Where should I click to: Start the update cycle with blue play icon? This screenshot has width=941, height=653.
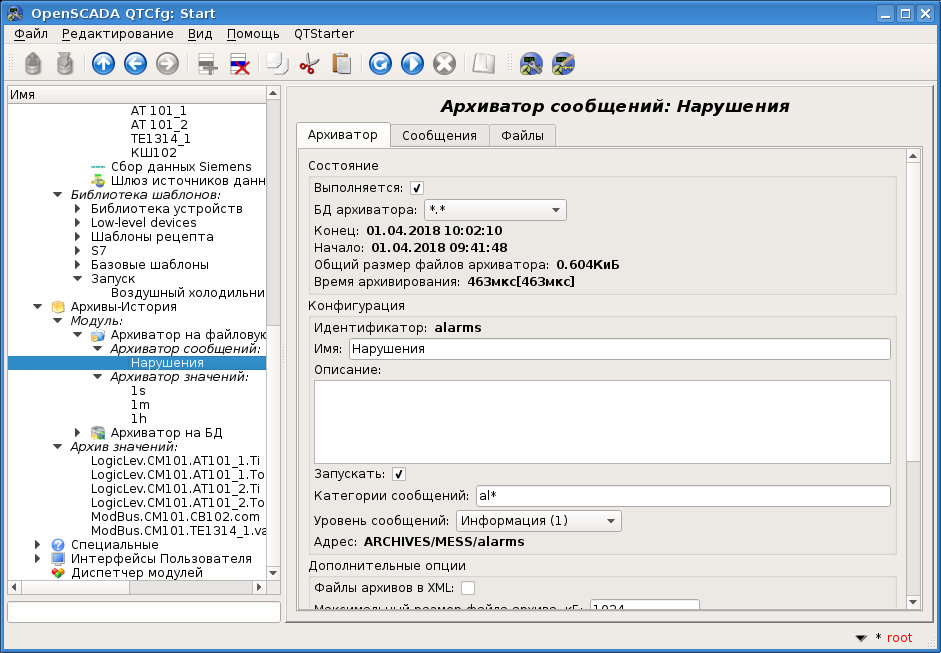(x=412, y=63)
